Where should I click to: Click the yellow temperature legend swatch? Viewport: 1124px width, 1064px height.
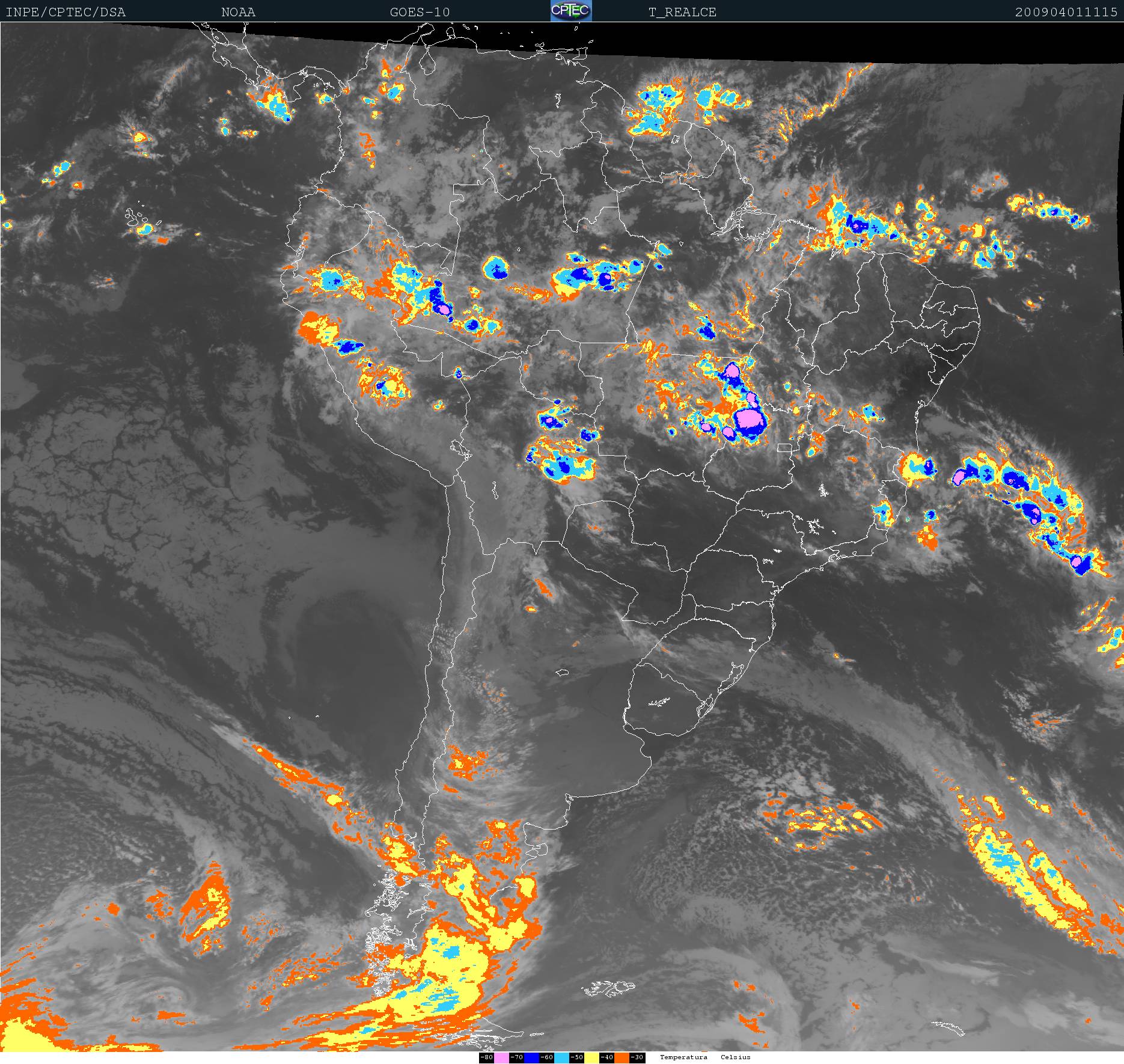[x=591, y=1057]
